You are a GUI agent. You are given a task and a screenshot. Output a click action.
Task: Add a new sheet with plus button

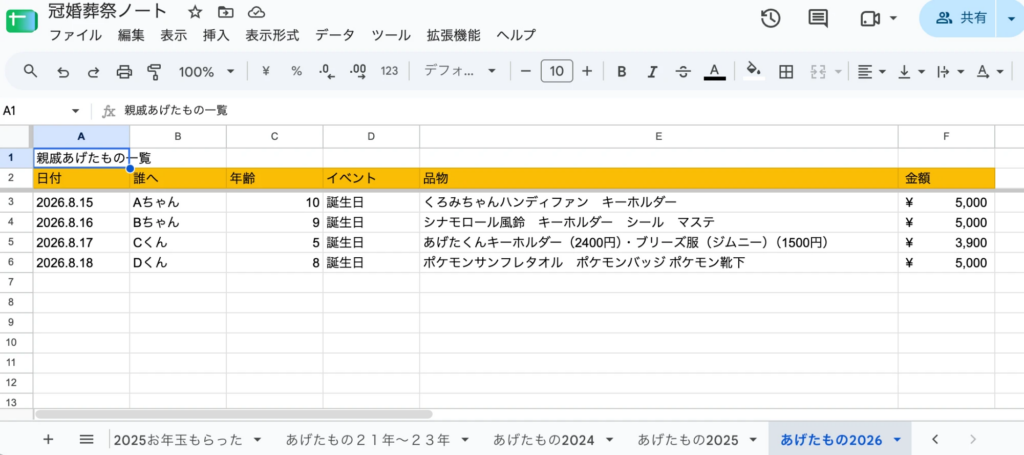click(x=48, y=439)
